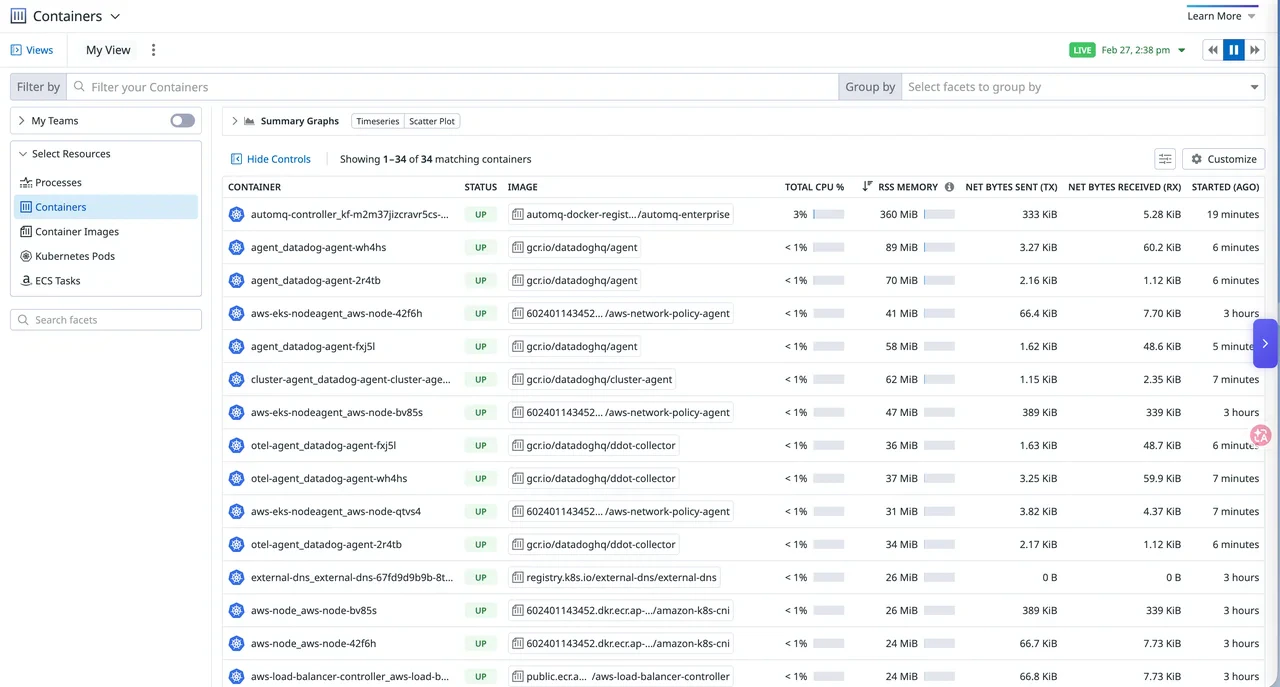Image resolution: width=1280 pixels, height=687 pixels.
Task: Pause the live data stream
Action: pyautogui.click(x=1233, y=49)
